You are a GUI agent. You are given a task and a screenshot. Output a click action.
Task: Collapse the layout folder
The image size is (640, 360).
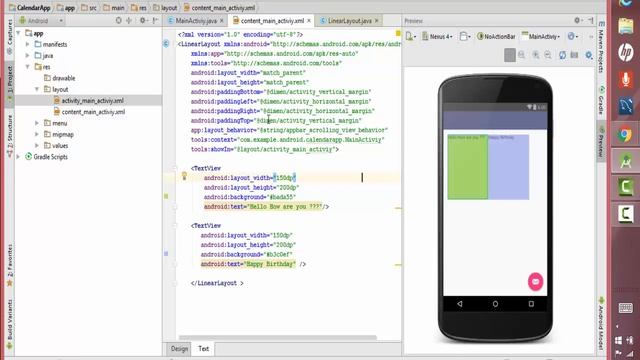(x=37, y=89)
